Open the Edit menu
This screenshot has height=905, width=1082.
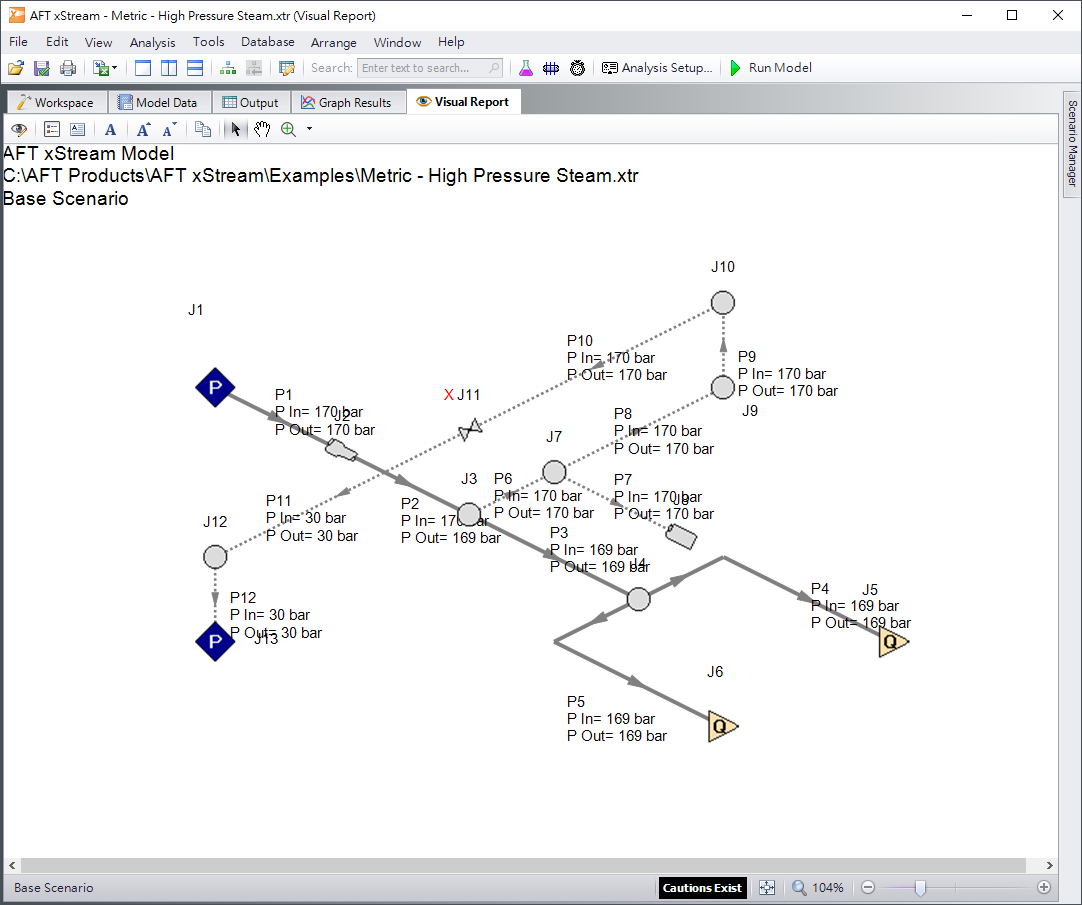(57, 42)
